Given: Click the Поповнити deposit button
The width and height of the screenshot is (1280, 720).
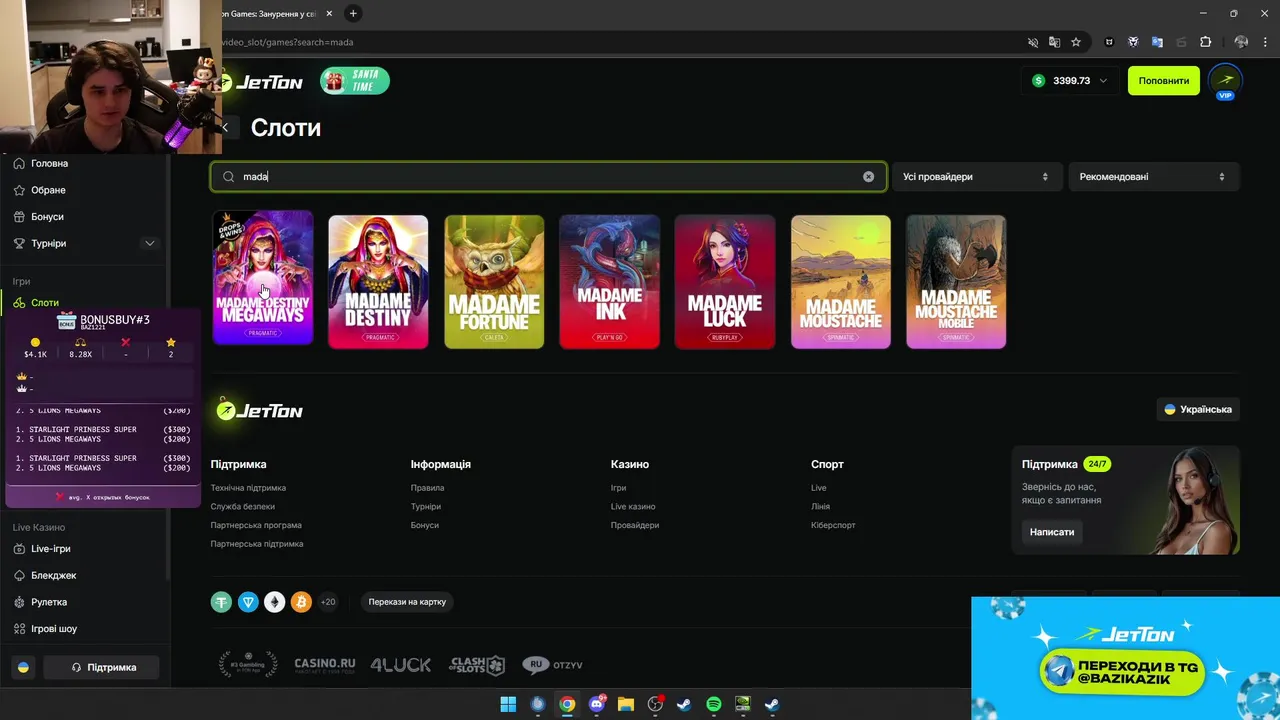Looking at the screenshot, I should click(1164, 81).
